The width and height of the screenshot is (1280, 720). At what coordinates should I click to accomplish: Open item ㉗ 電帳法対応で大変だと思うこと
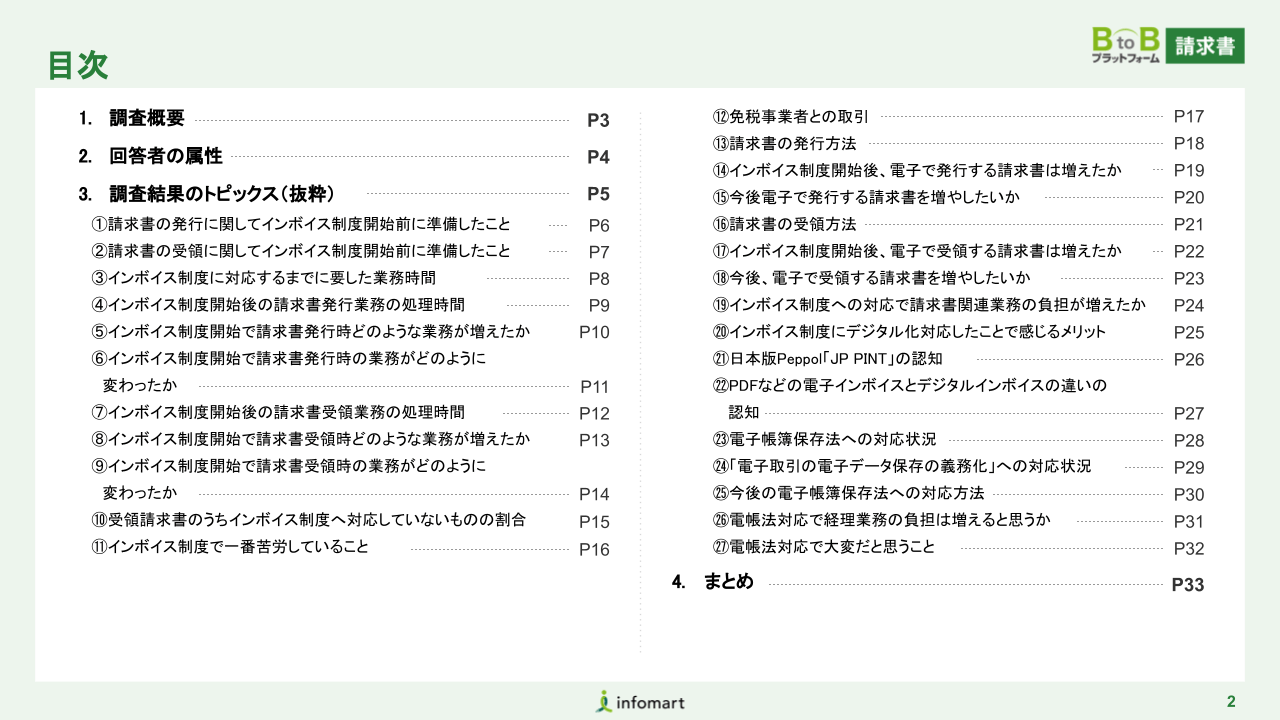click(x=824, y=547)
